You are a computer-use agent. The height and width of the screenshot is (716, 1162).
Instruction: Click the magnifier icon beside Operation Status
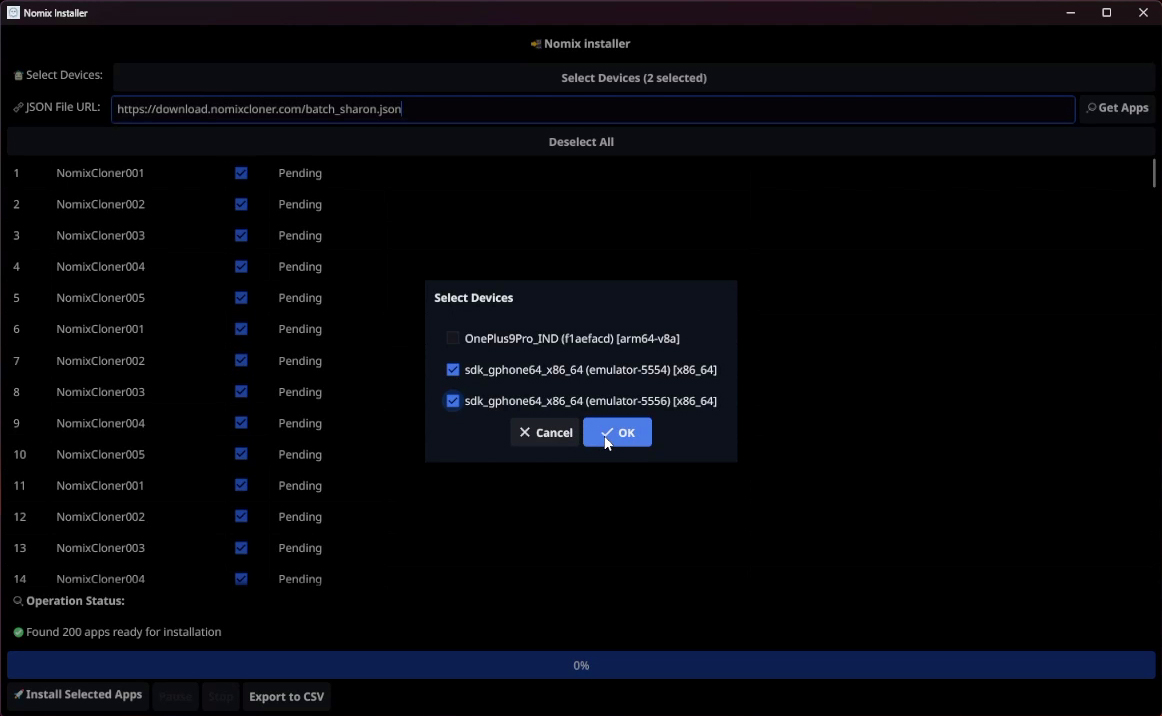point(19,601)
